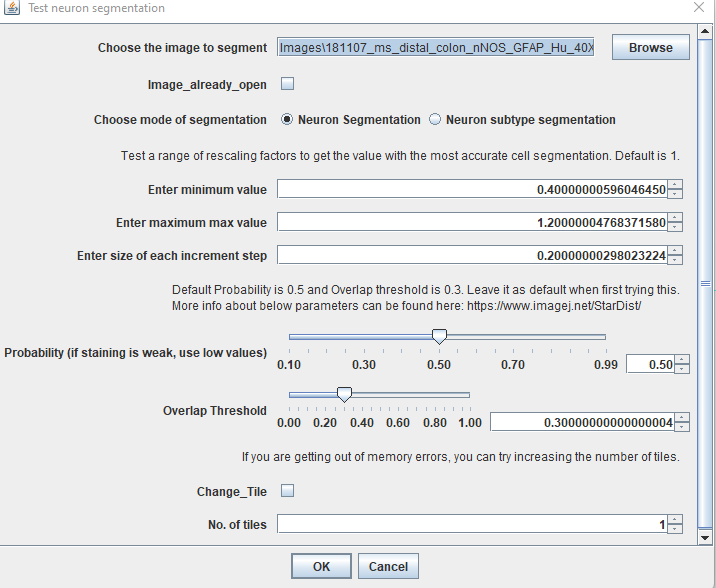The width and height of the screenshot is (716, 588).
Task: Click the Overlap Threshold slider handle
Action: pos(344,395)
